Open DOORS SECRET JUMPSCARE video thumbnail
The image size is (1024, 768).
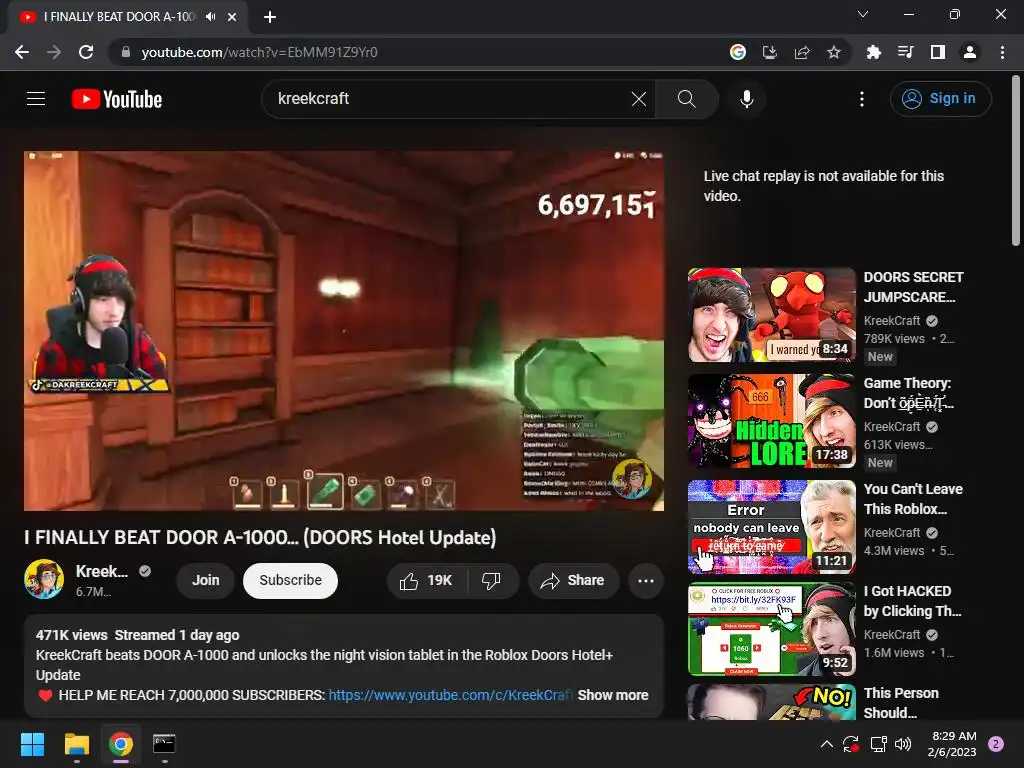pyautogui.click(x=771, y=315)
